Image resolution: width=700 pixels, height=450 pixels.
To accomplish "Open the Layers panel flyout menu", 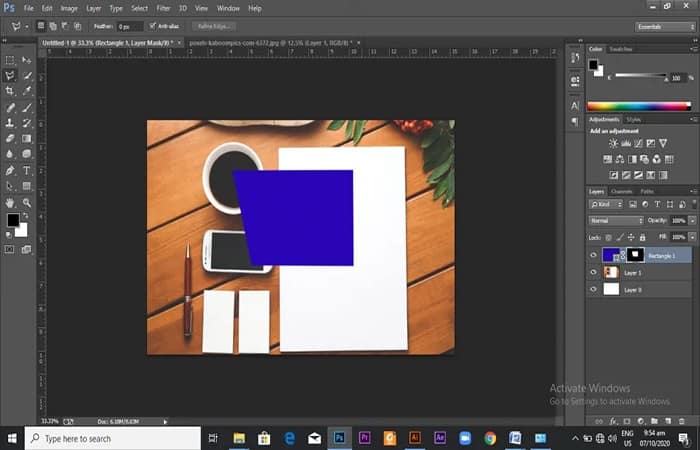I will (x=693, y=191).
